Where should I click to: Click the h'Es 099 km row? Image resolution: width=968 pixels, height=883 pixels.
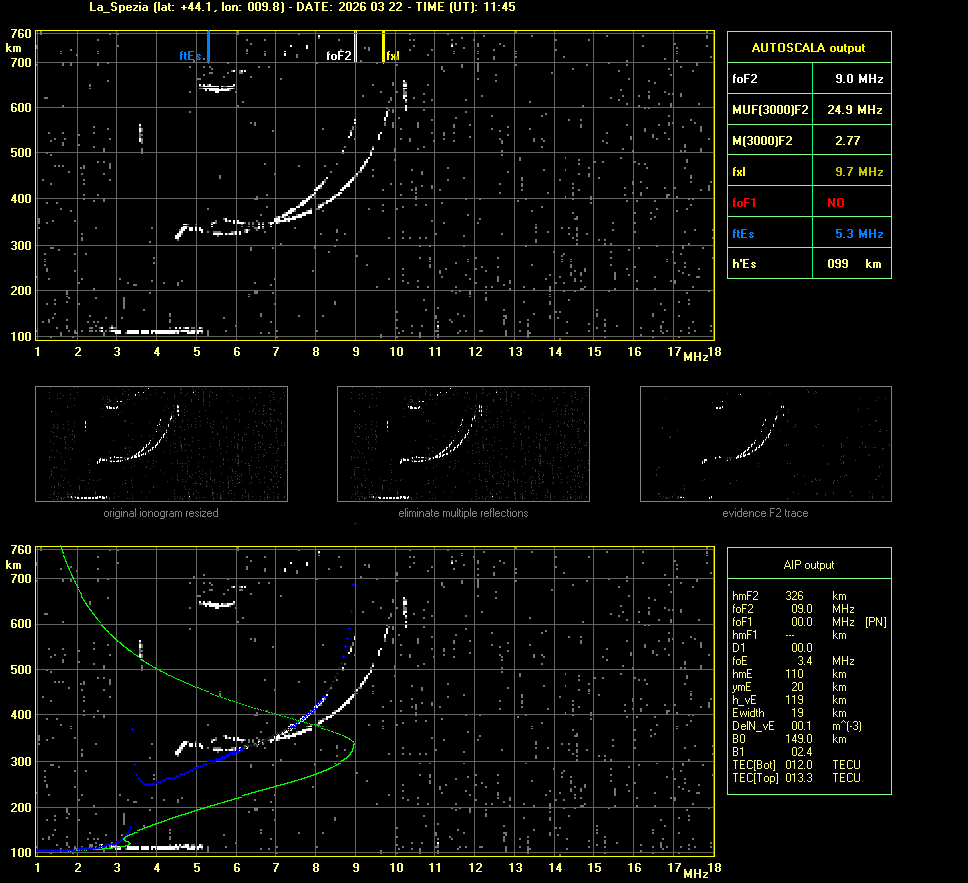tap(808, 264)
